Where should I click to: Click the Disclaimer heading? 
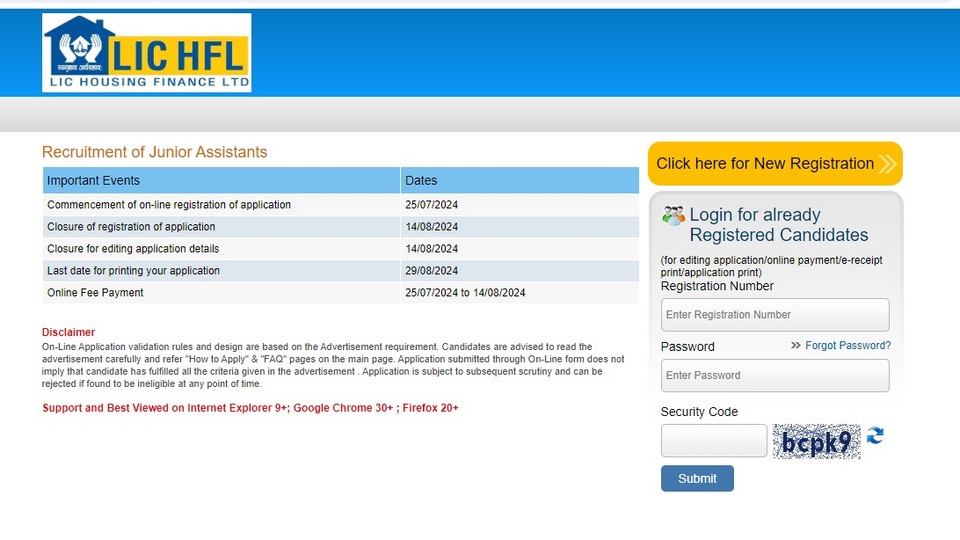(x=68, y=332)
